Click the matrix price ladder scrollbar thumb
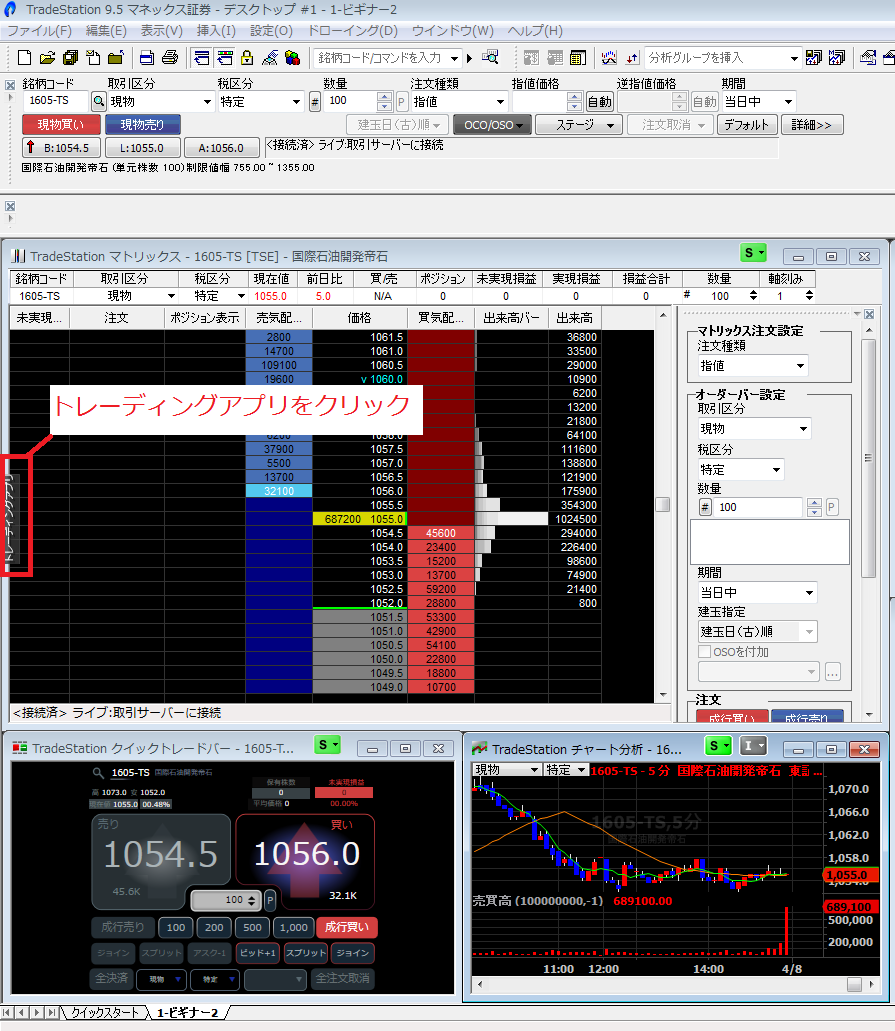This screenshot has height=1031, width=895. pyautogui.click(x=663, y=504)
